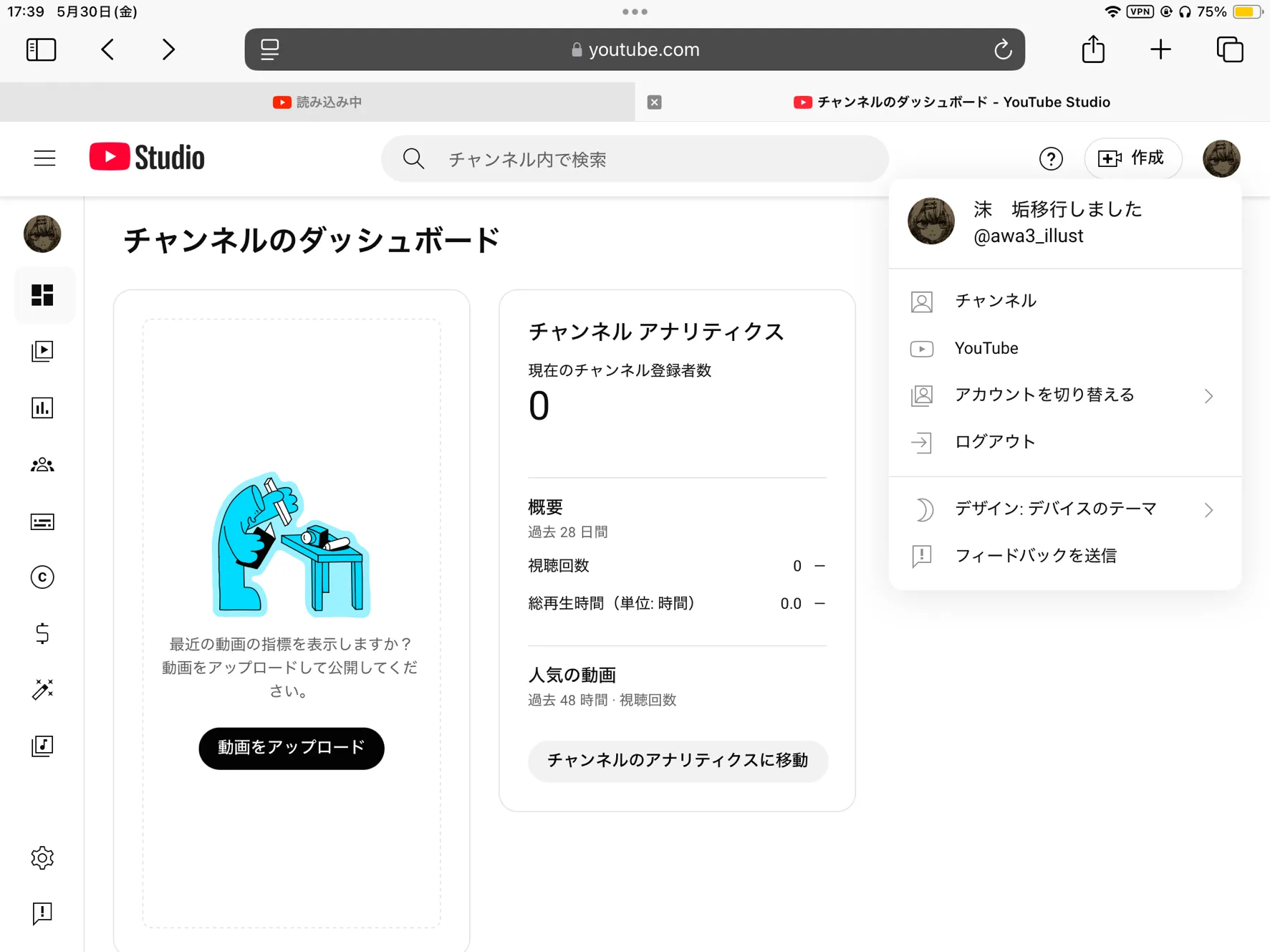Open the Earn dollar sidebar icon
1270x952 pixels.
(x=42, y=634)
